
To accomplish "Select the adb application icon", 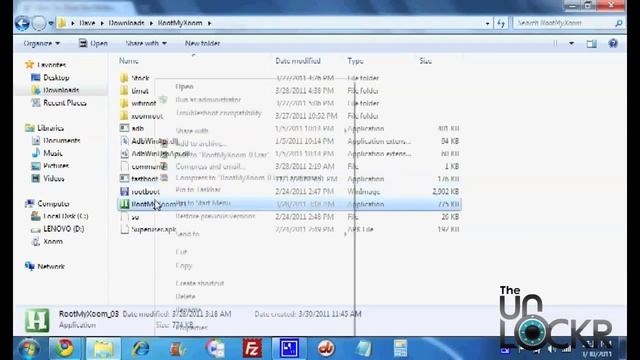I will 124,129.
